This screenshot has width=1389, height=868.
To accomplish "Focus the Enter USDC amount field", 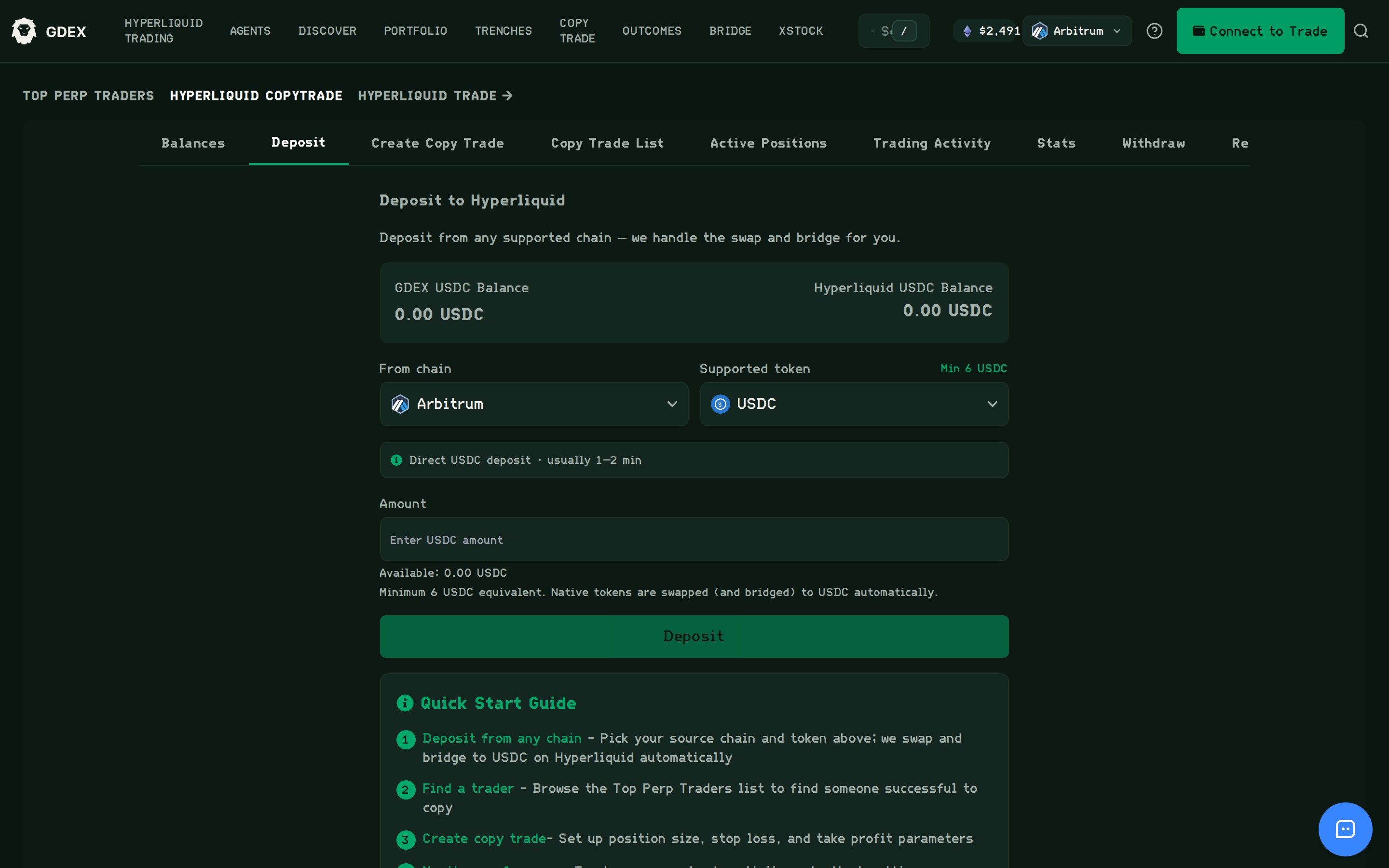I will click(x=694, y=540).
